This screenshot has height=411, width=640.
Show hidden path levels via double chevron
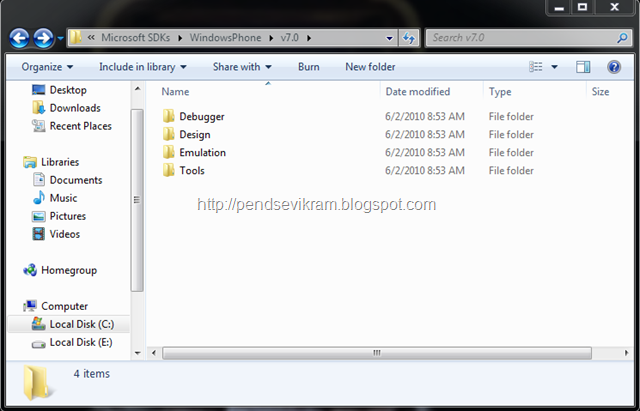click(91, 38)
